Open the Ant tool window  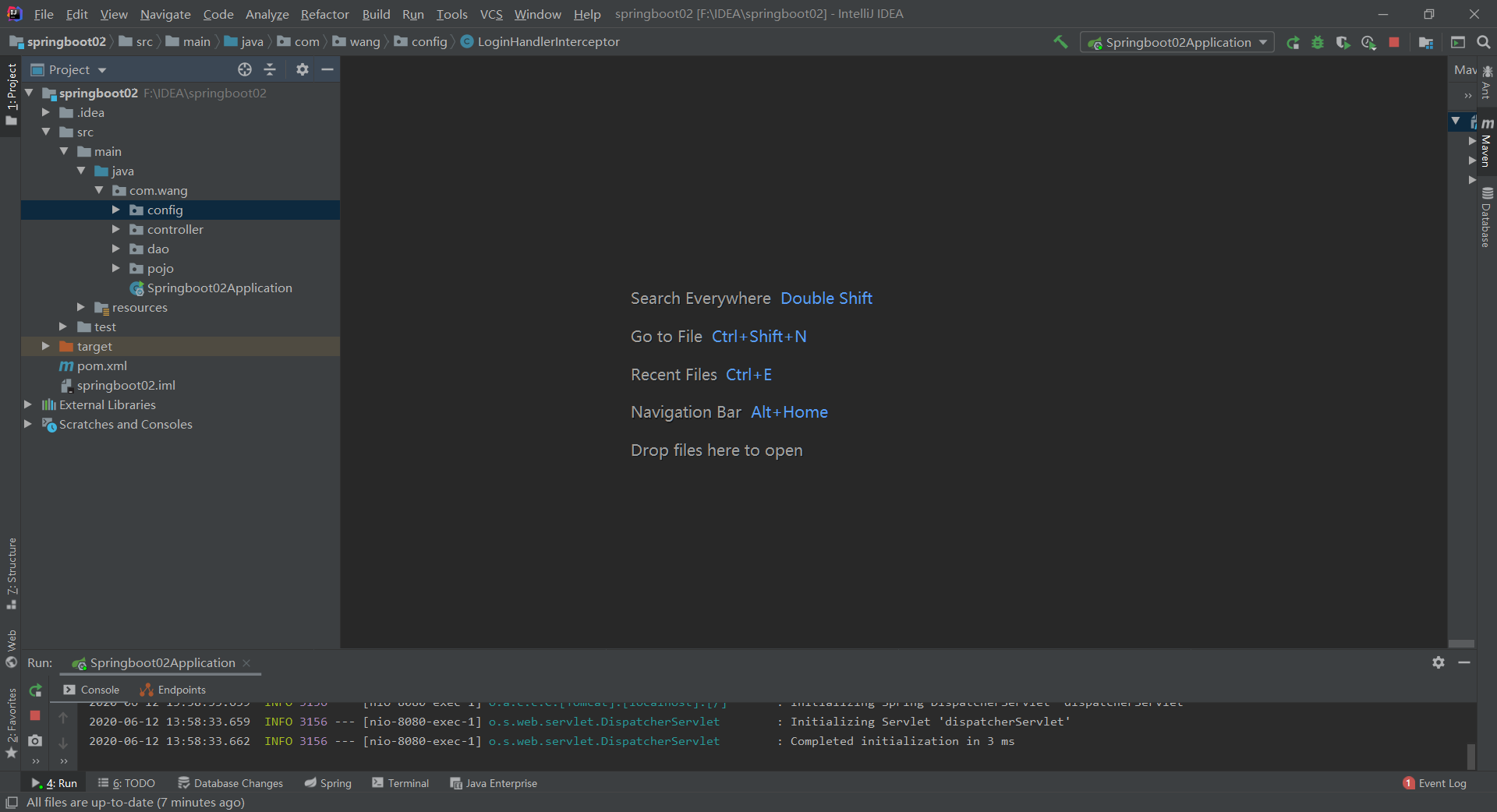[1487, 82]
